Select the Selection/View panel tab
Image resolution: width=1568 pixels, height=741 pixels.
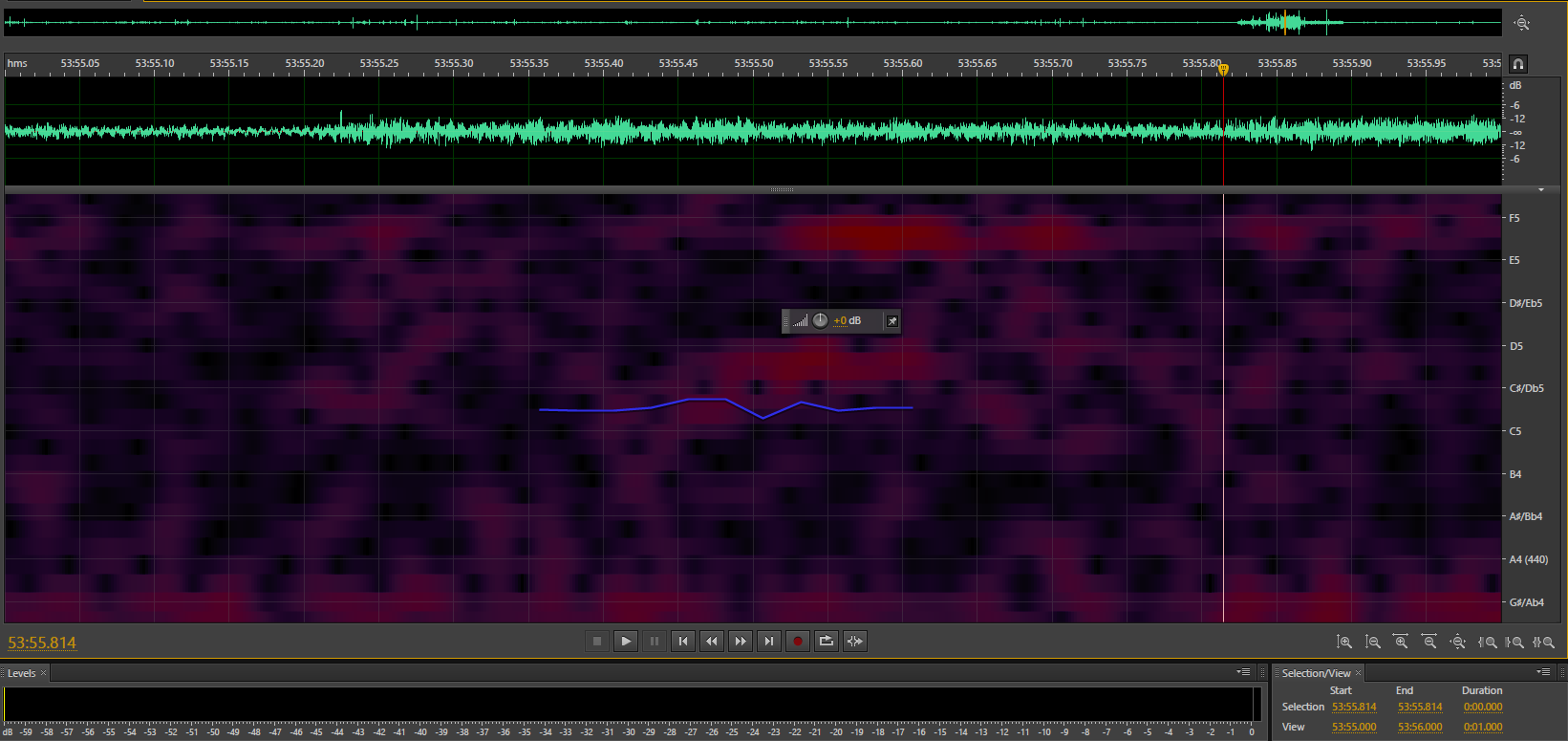[x=1316, y=673]
